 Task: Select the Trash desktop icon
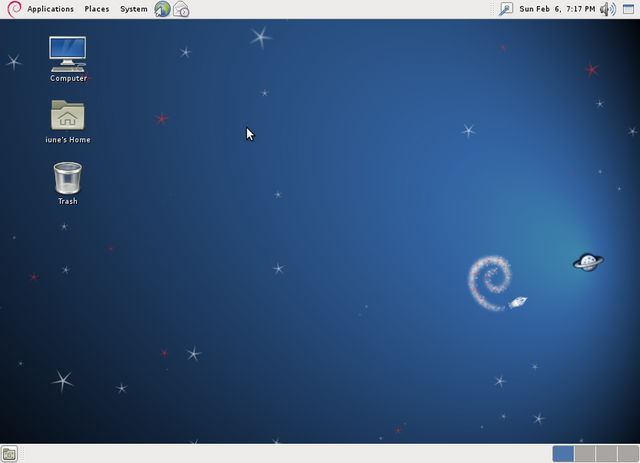[x=68, y=183]
